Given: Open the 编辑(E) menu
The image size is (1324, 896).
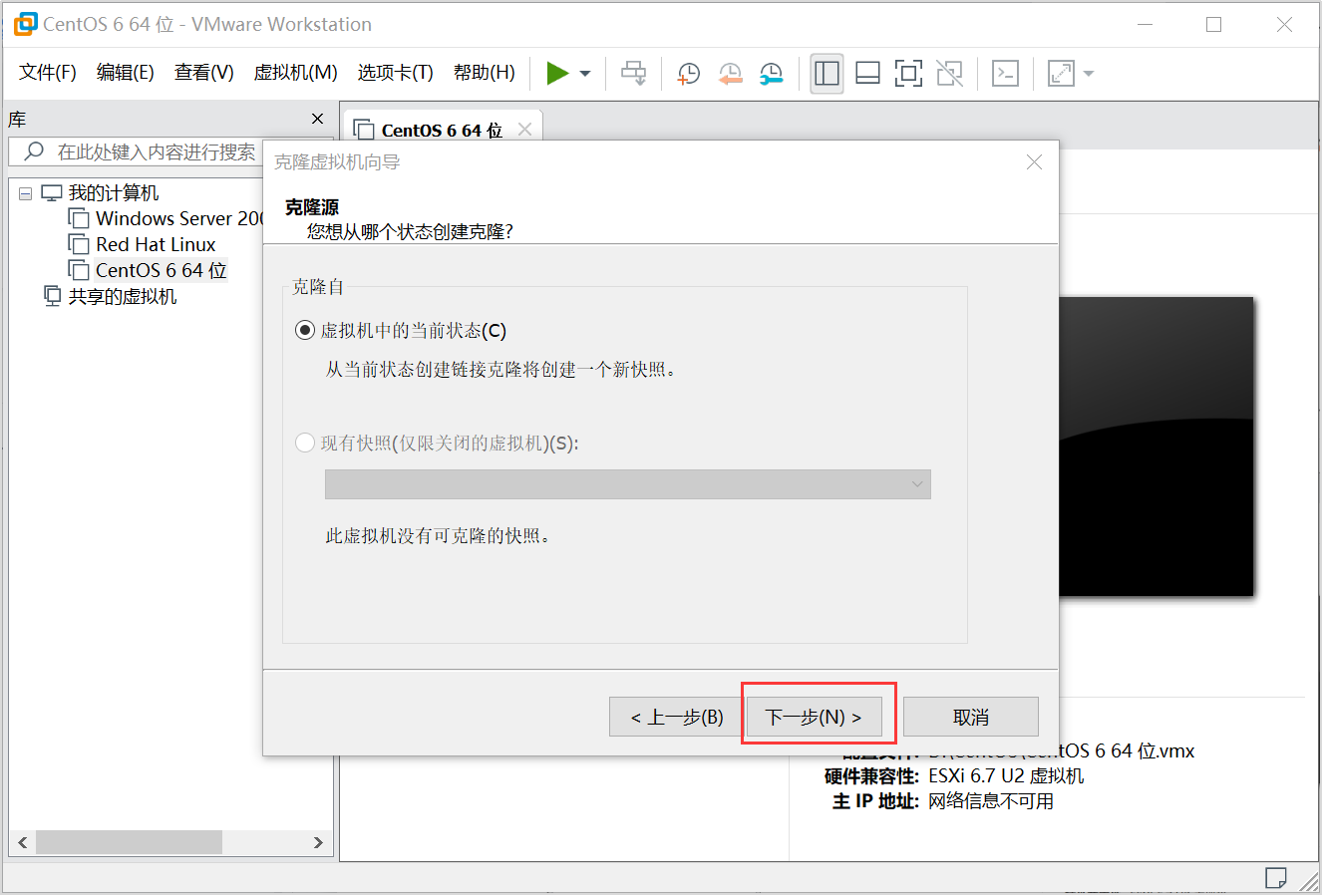Looking at the screenshot, I should click(x=126, y=72).
